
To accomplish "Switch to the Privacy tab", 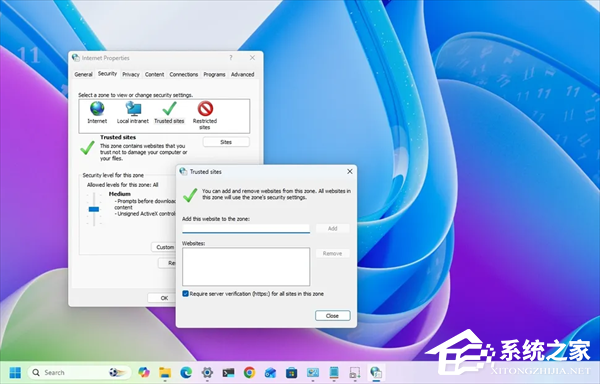I will click(131, 74).
